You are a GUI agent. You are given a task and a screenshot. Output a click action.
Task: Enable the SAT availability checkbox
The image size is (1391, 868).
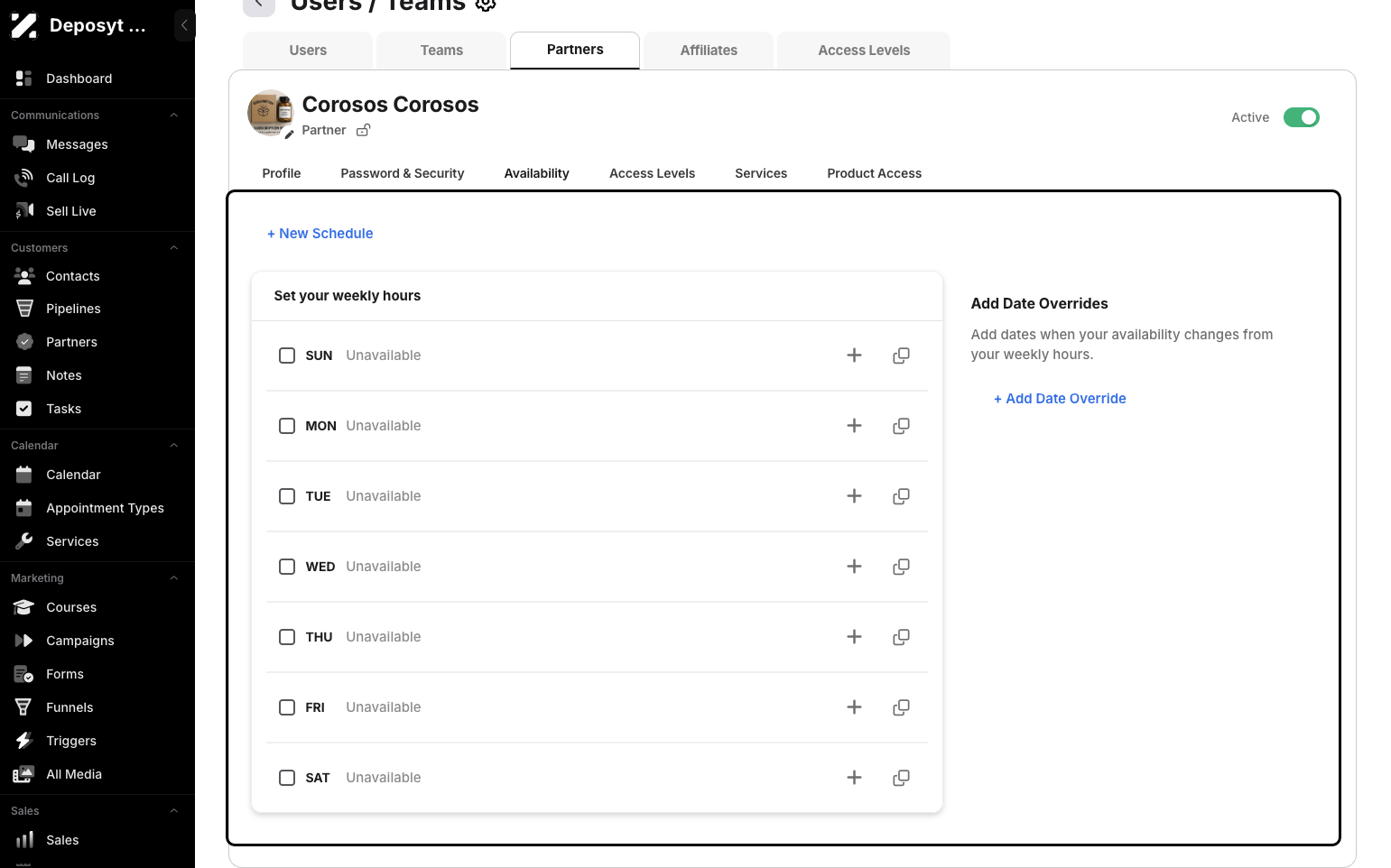click(287, 778)
